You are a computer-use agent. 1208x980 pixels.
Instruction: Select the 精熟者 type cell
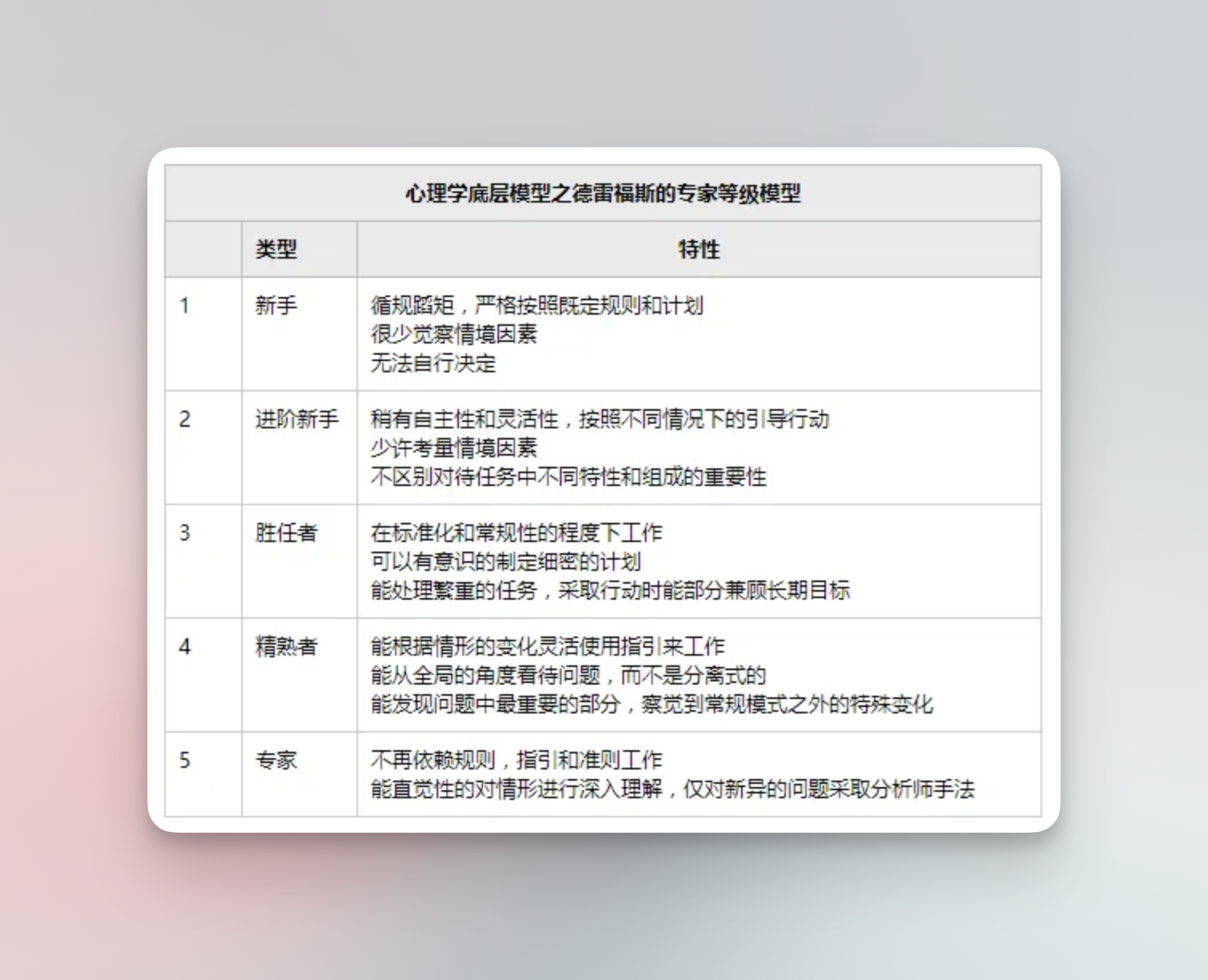click(286, 647)
